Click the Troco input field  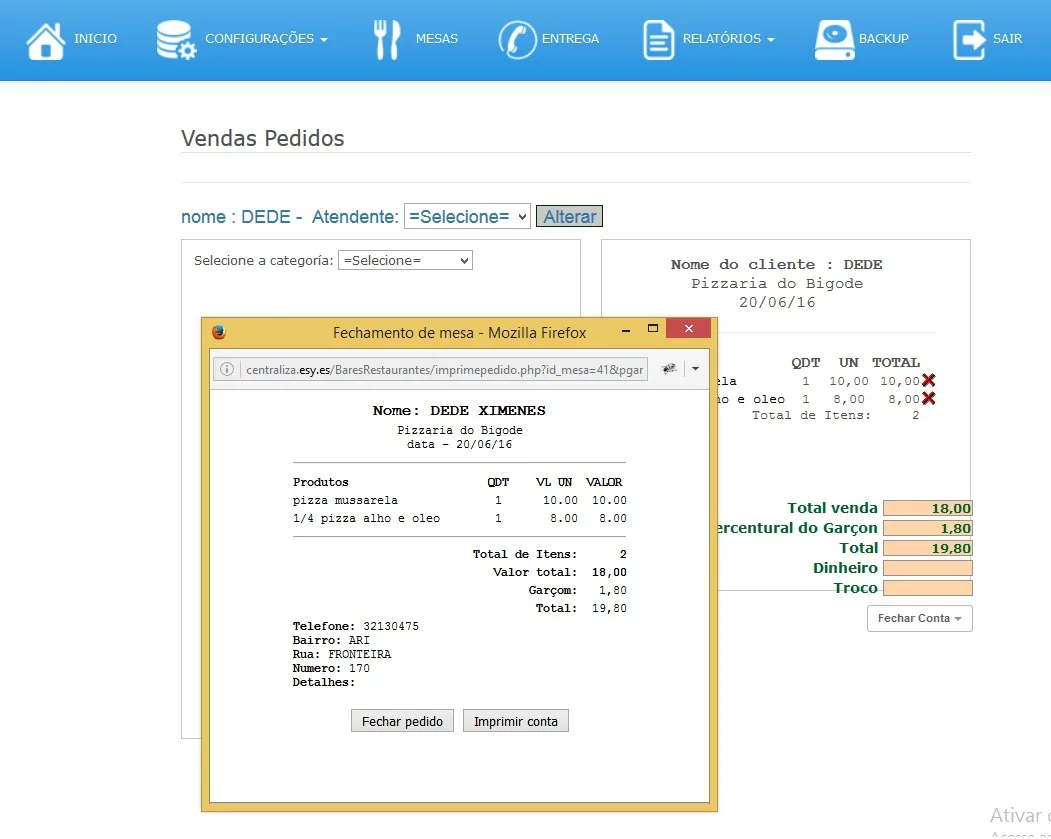928,588
